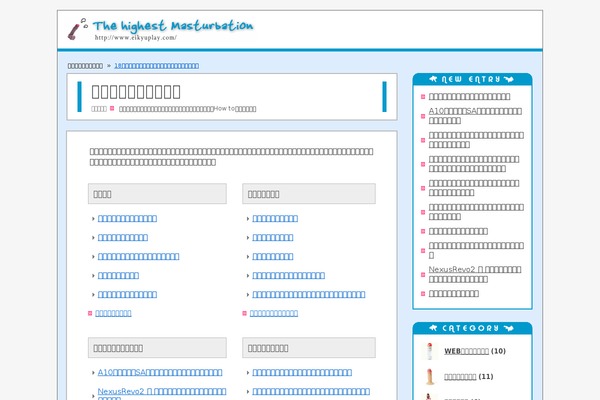Open the WEB category with count (10)
This screenshot has height=400, width=600.
466,351
